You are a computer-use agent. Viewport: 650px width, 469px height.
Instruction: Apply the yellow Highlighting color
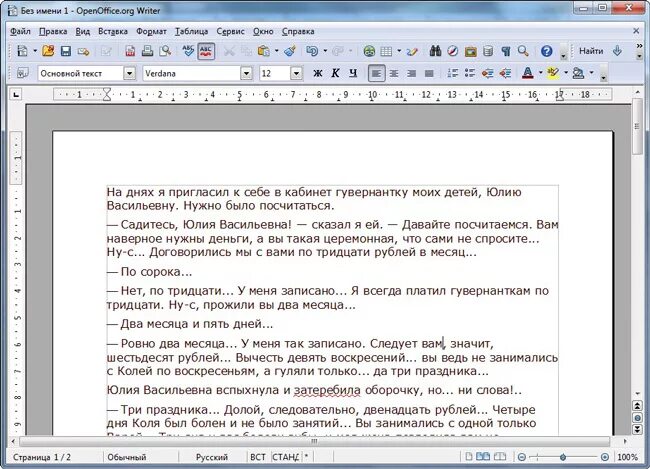click(553, 73)
